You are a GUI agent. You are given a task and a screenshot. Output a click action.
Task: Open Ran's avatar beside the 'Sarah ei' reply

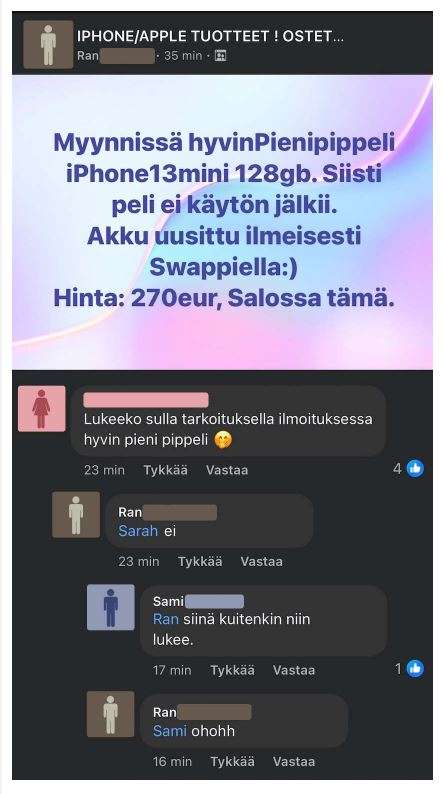[76, 514]
